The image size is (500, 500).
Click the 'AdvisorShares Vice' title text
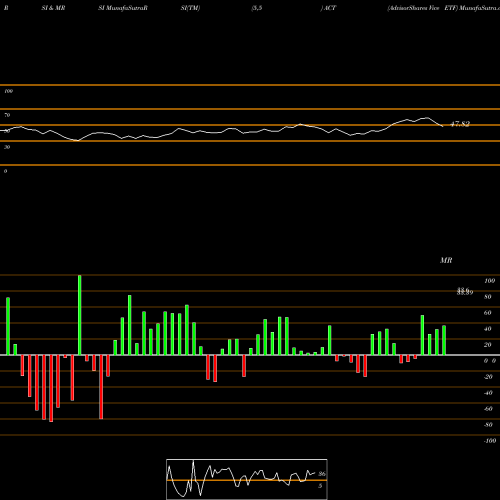(413, 8)
